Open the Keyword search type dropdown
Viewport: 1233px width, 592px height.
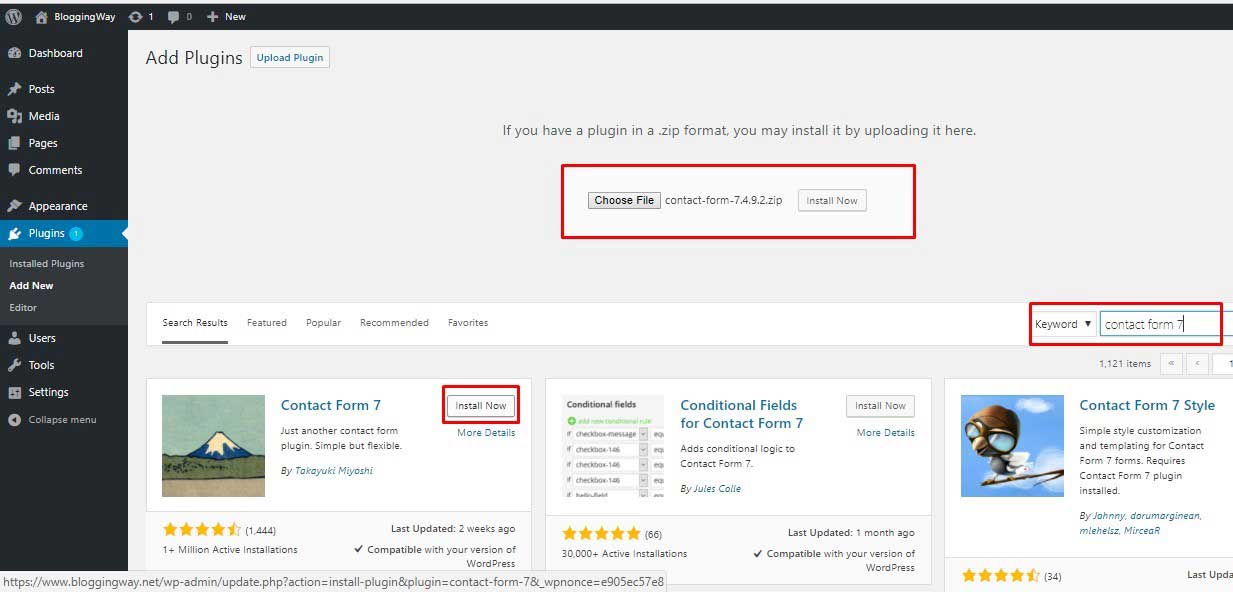pos(1063,324)
